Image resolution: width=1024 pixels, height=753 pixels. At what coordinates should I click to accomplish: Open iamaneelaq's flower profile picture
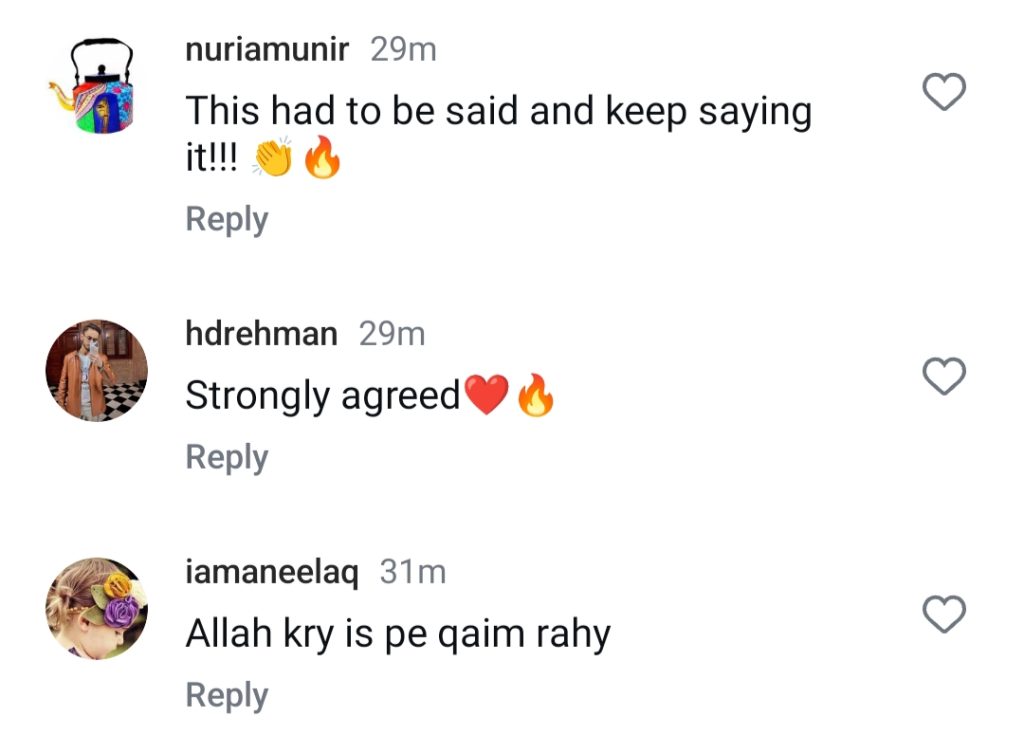[96, 608]
